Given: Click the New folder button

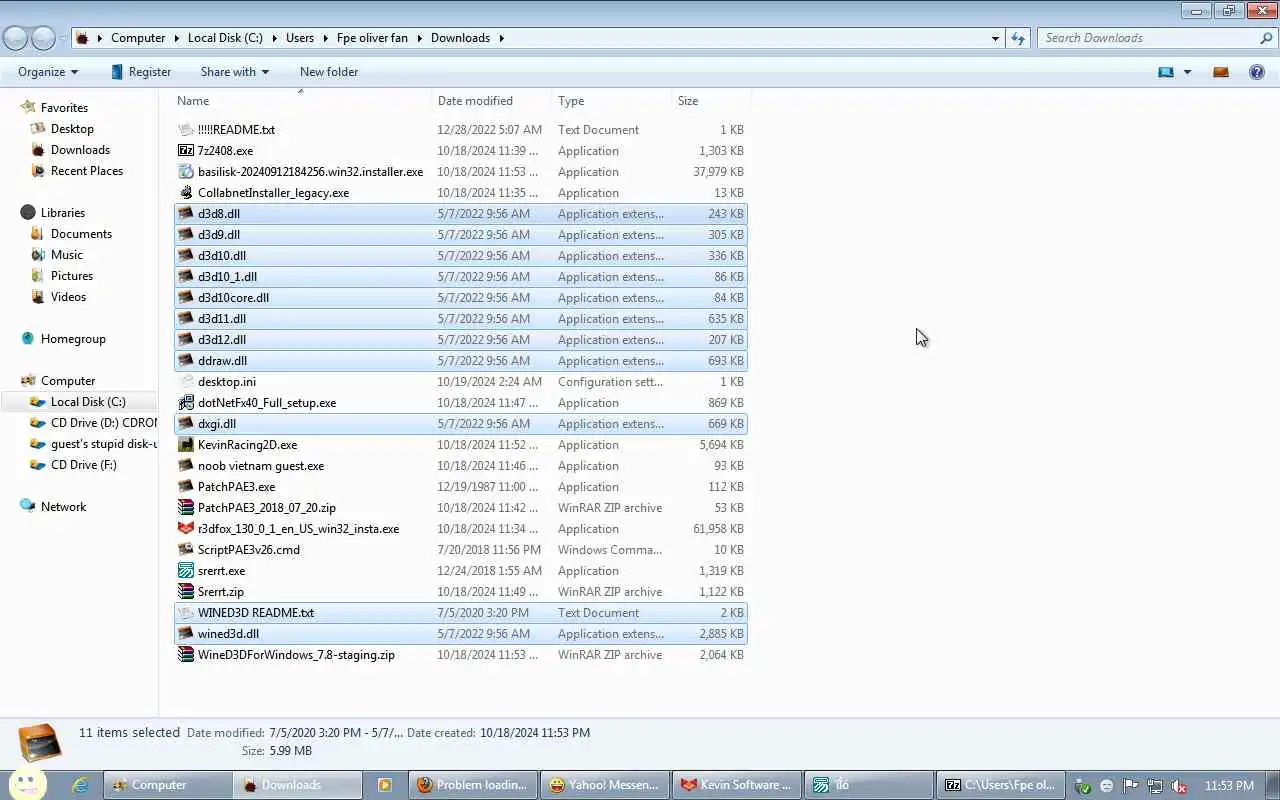Looking at the screenshot, I should click(329, 72).
